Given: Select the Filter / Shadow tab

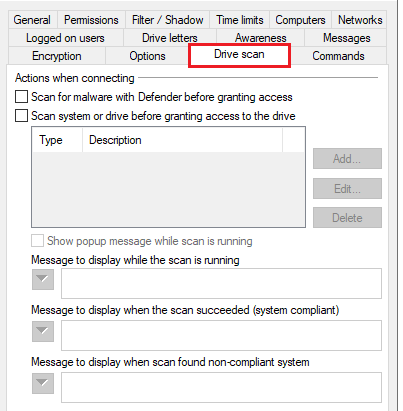Looking at the screenshot, I should click(x=167, y=20).
